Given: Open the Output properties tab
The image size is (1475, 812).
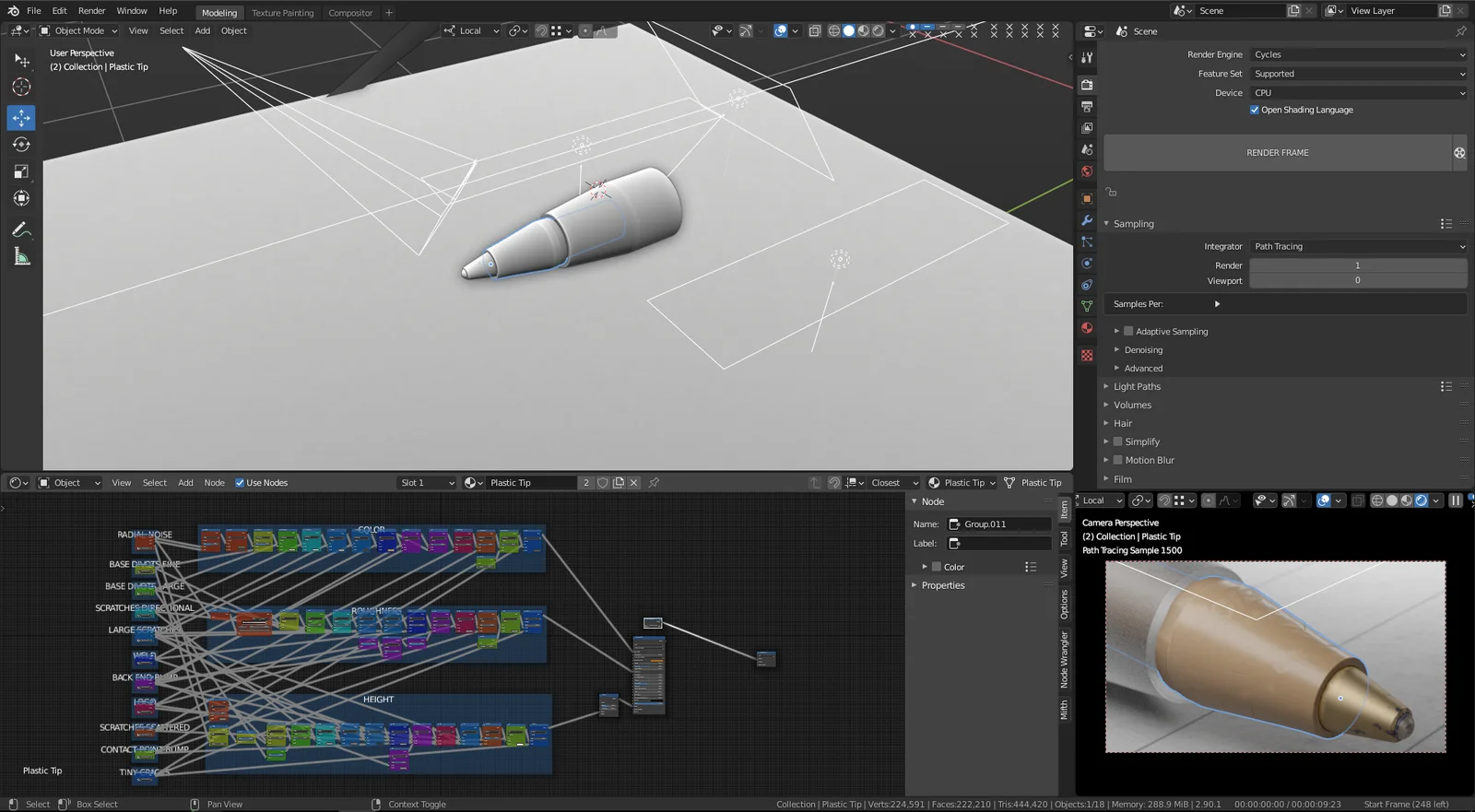Looking at the screenshot, I should (1087, 106).
